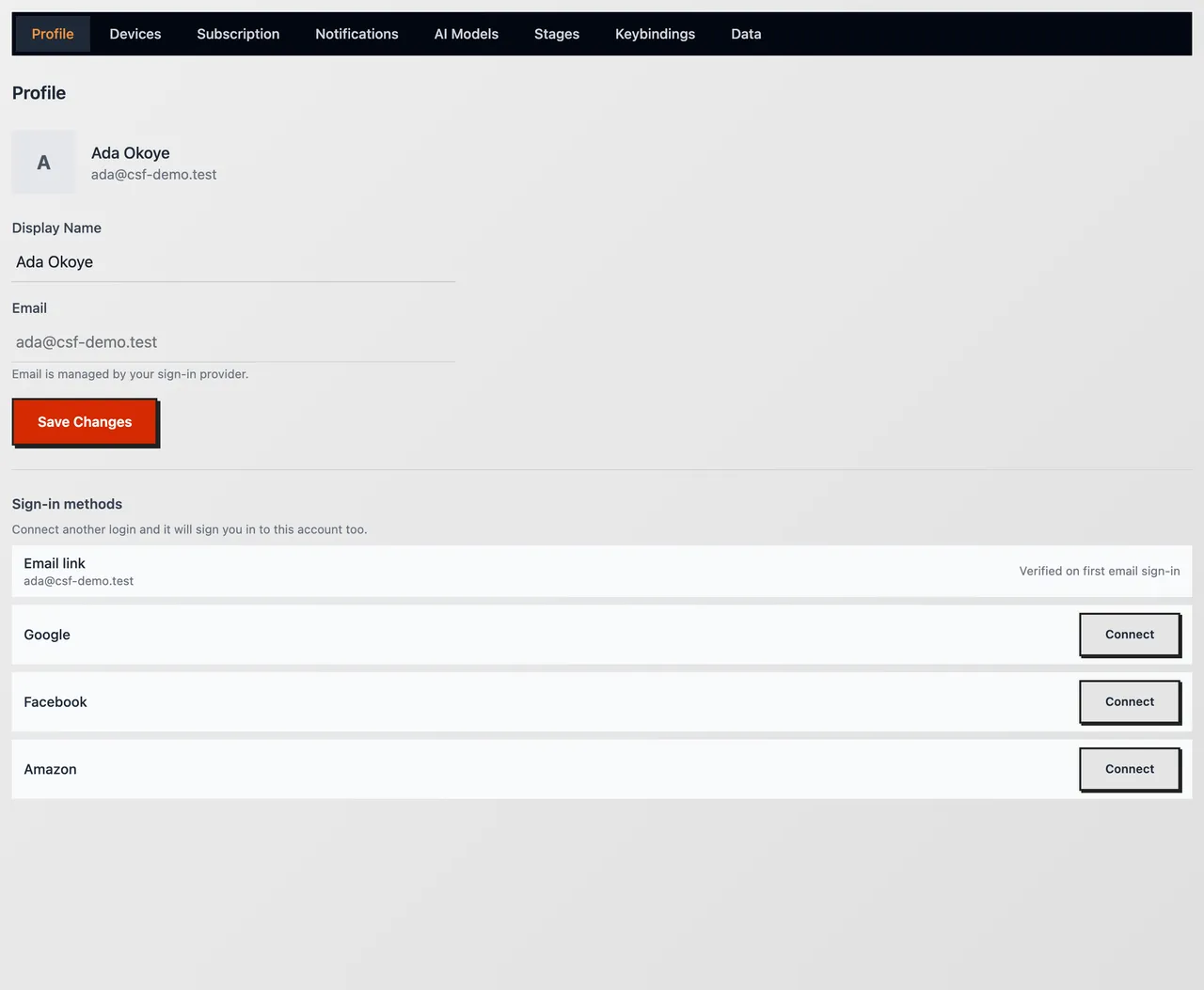Click the Google row label
This screenshot has height=990, width=1204.
click(47, 635)
